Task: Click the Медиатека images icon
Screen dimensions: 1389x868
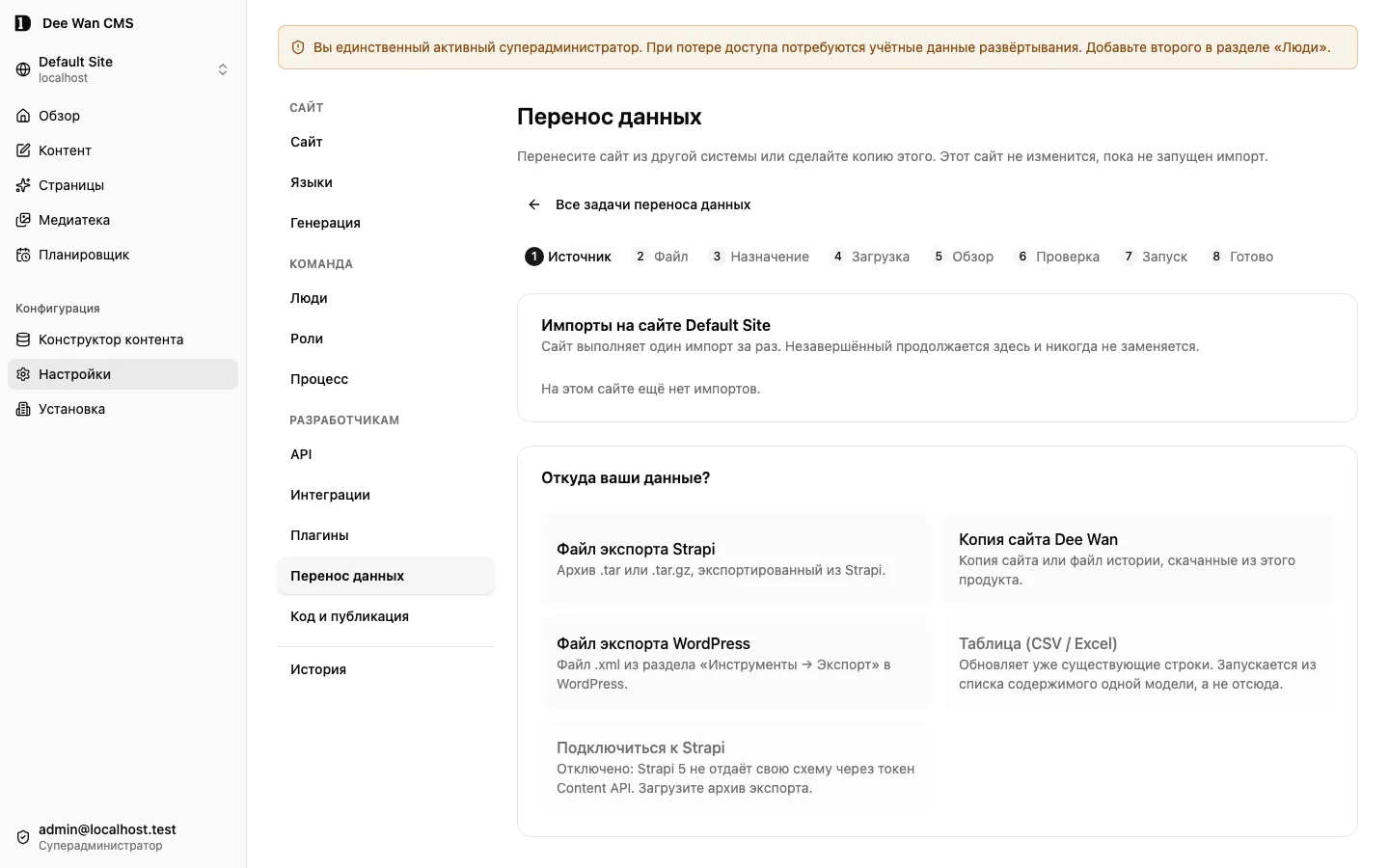Action: tap(23, 220)
